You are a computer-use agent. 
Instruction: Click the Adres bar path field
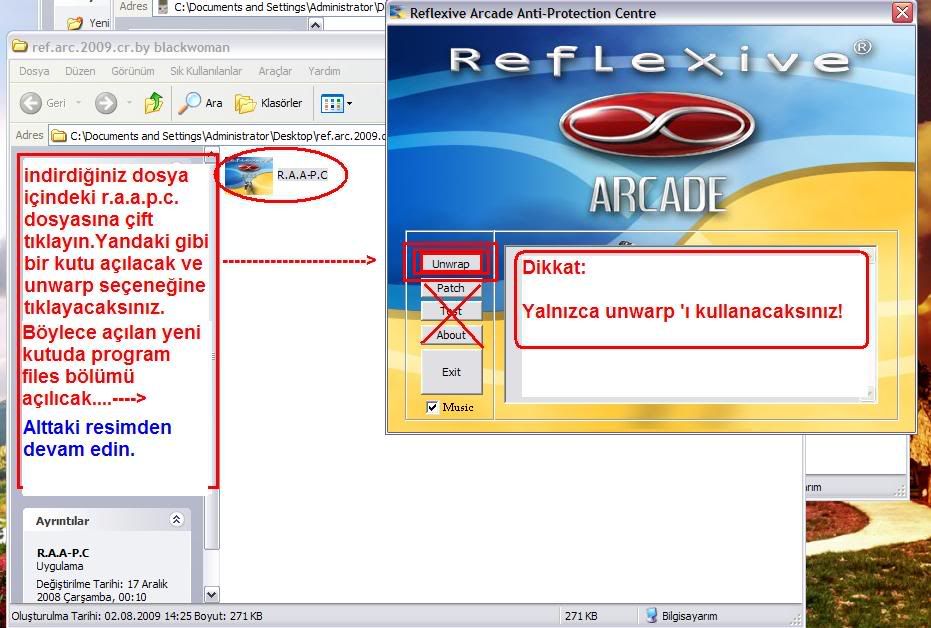(217, 136)
